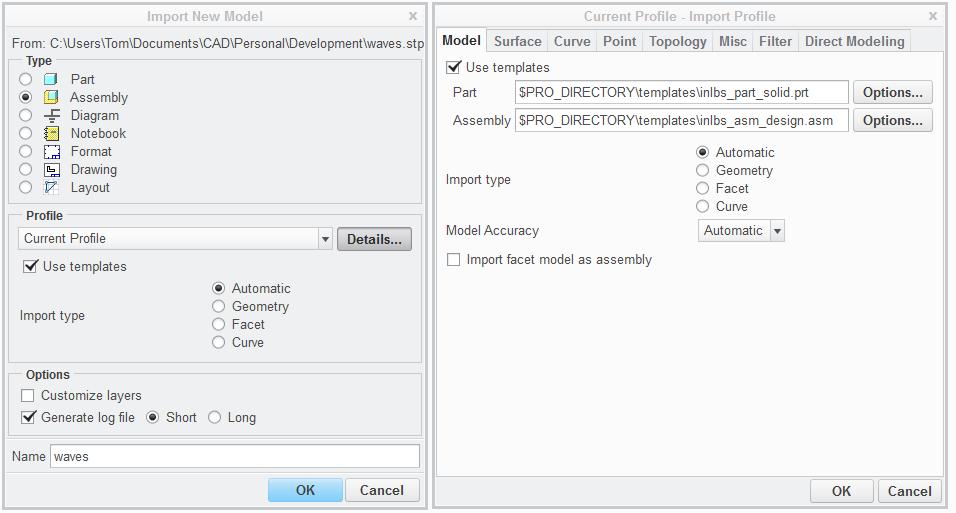This screenshot has width=956, height=513.
Task: Click the Diagram type icon
Action: tap(52, 115)
